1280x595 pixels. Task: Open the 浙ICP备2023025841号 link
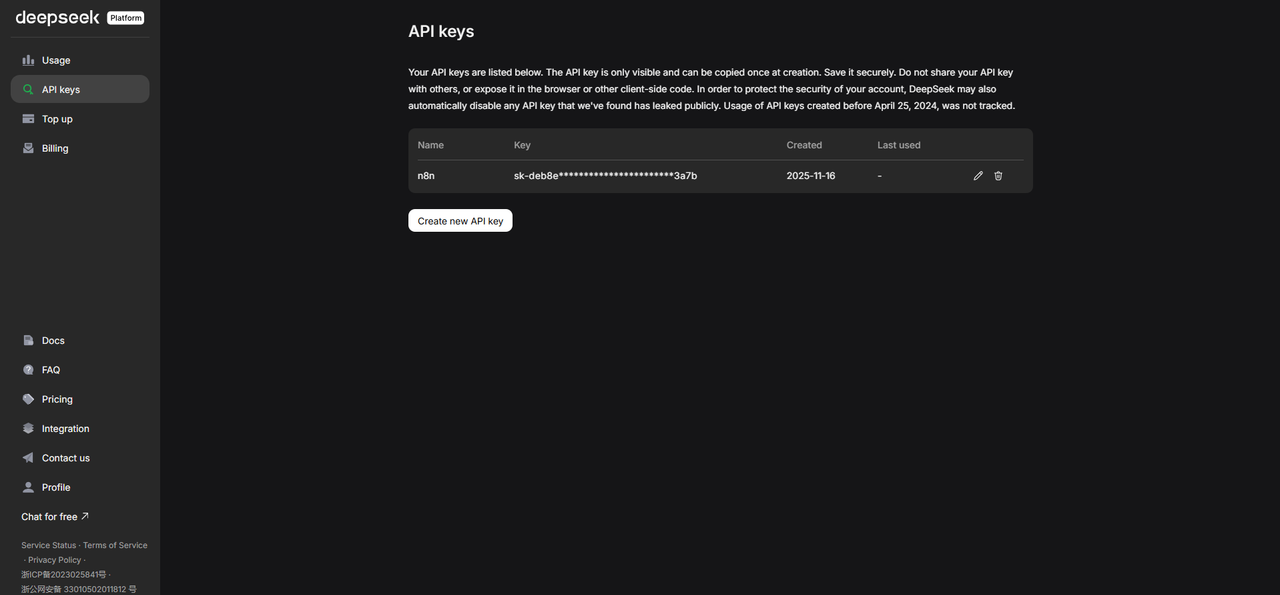coord(63,575)
